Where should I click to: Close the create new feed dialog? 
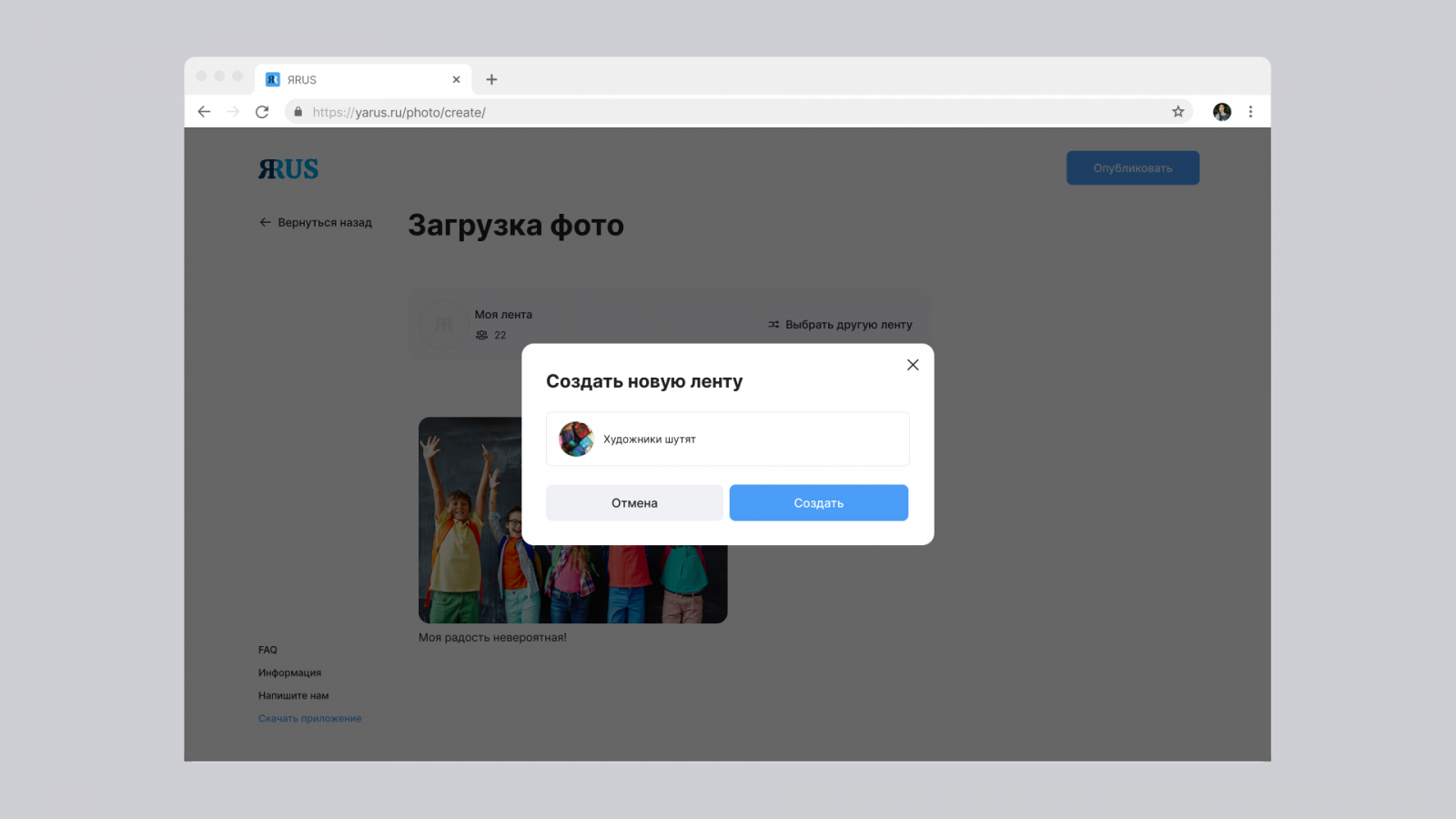913,365
